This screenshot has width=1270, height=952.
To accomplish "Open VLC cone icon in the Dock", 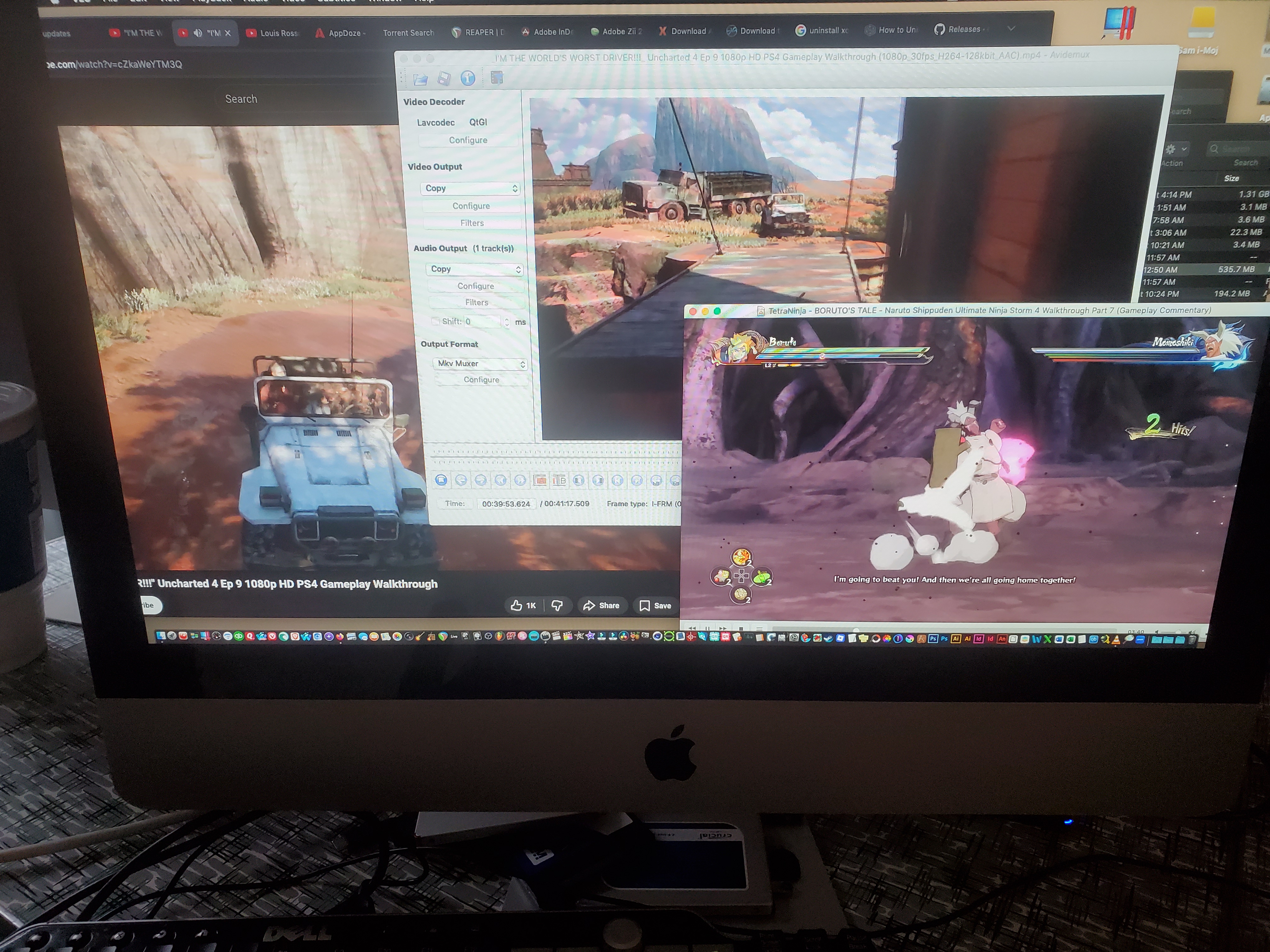I will [1116, 639].
